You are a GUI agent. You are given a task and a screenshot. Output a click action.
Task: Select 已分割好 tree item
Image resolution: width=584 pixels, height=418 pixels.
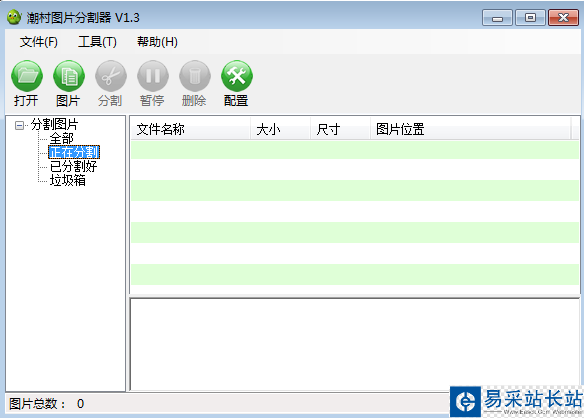(73, 166)
